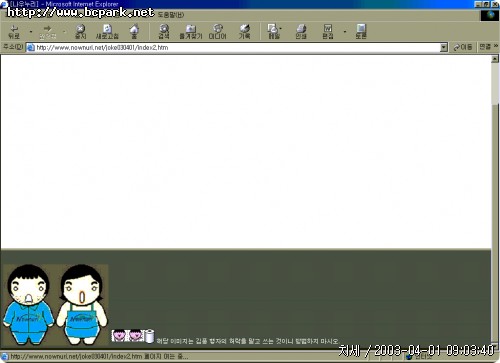Open the 검색 search pane
This screenshot has width=500, height=363.
[164, 32]
